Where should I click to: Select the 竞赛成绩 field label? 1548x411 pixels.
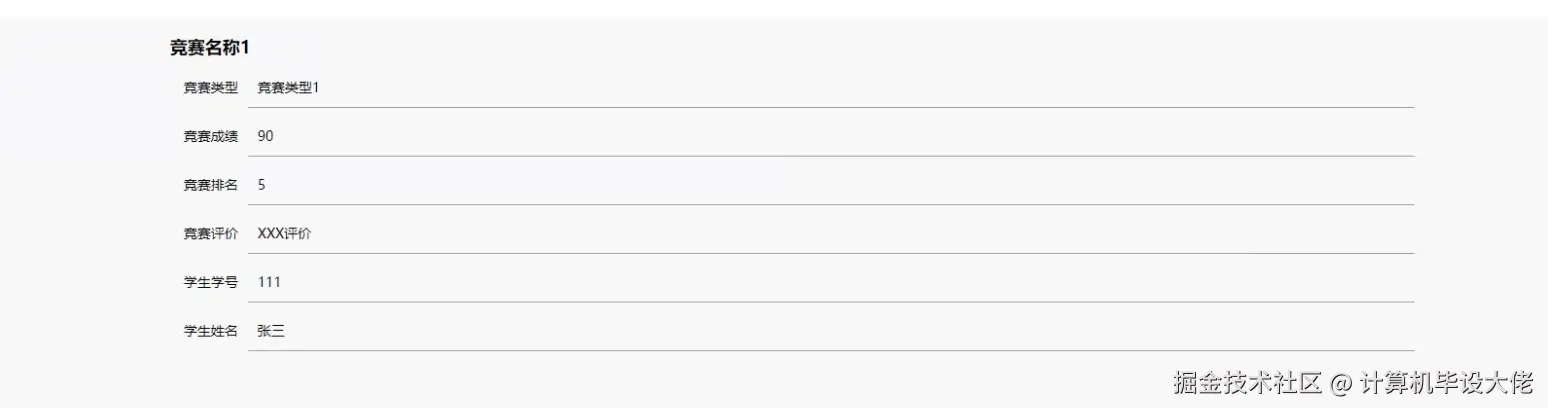coord(210,137)
